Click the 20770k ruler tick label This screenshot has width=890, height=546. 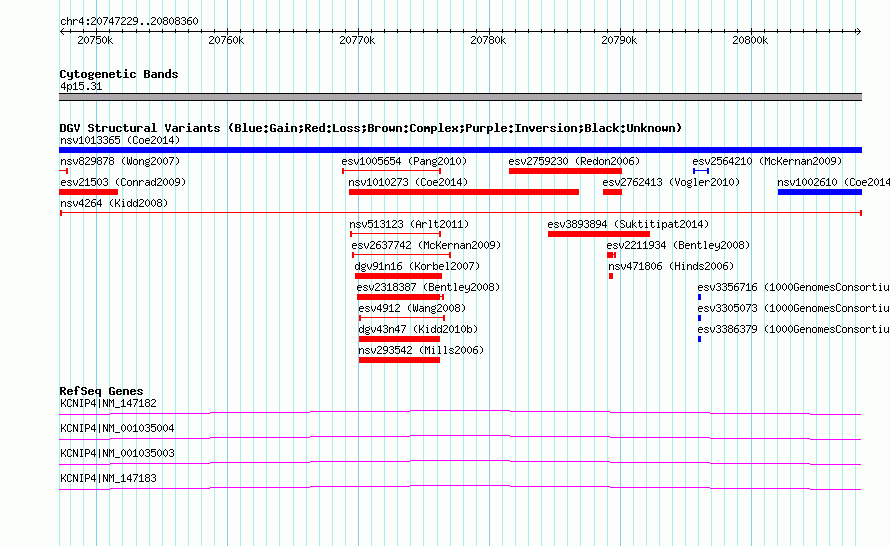tap(357, 40)
